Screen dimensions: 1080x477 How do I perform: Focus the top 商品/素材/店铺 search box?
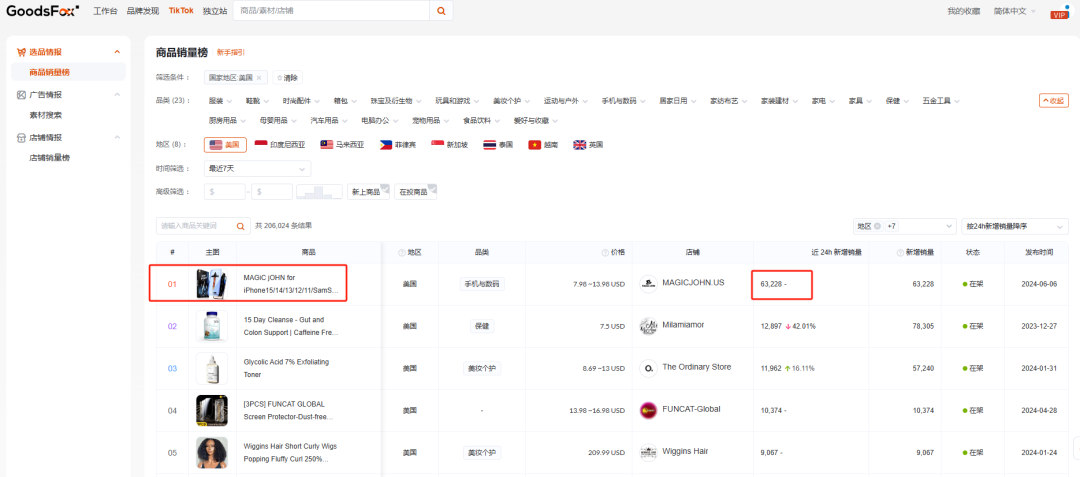pos(331,11)
